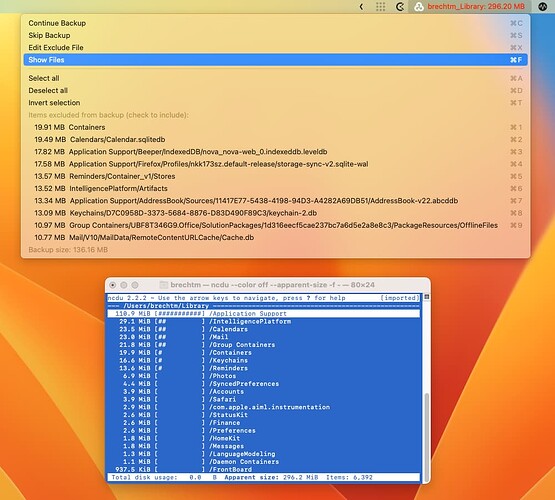Screen dimensions: 555x500
Task: Select /Safari row in ncdu
Action: point(264,400)
